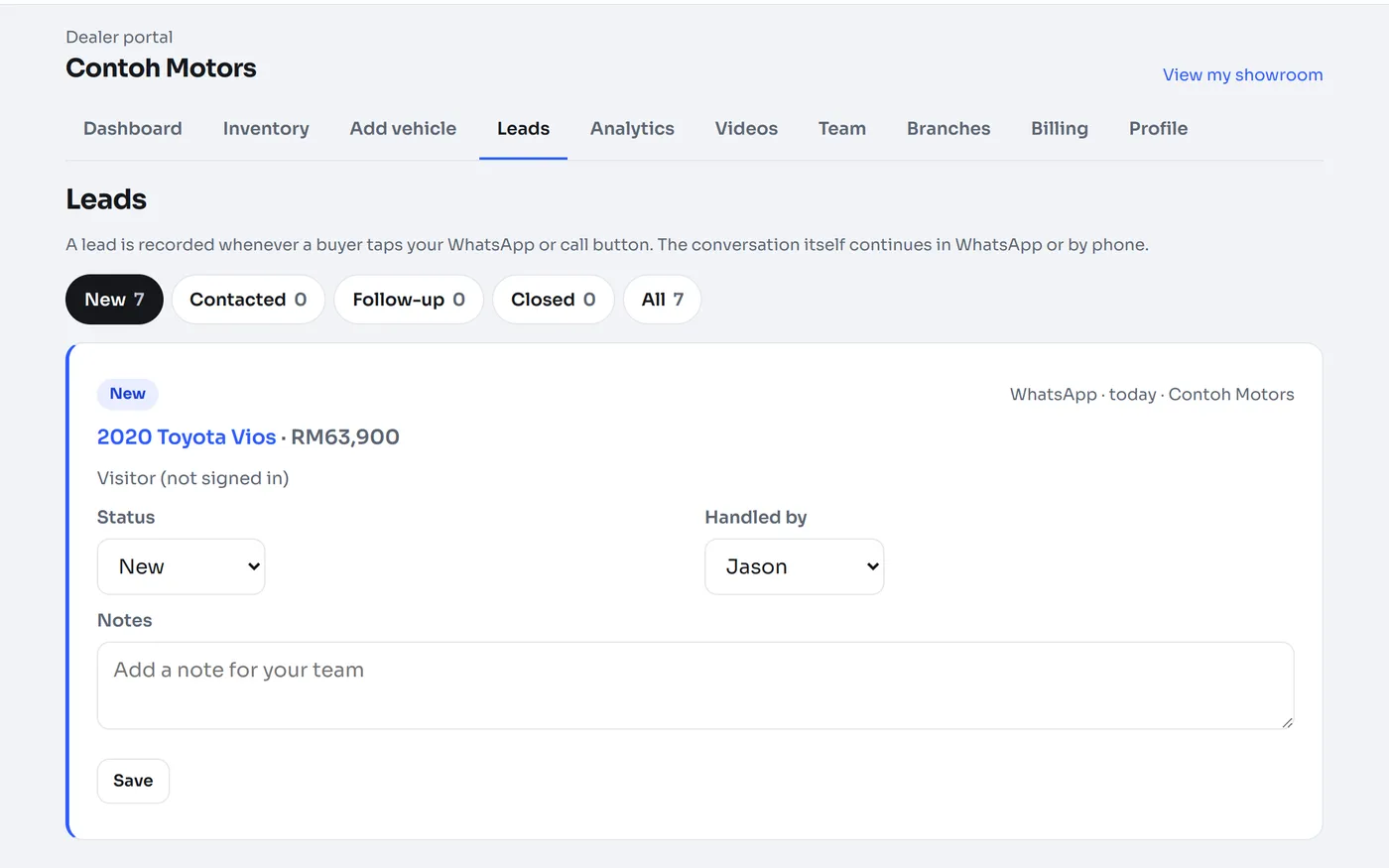The width and height of the screenshot is (1389, 868).
Task: Open the Handled by dropdown
Action: click(795, 567)
